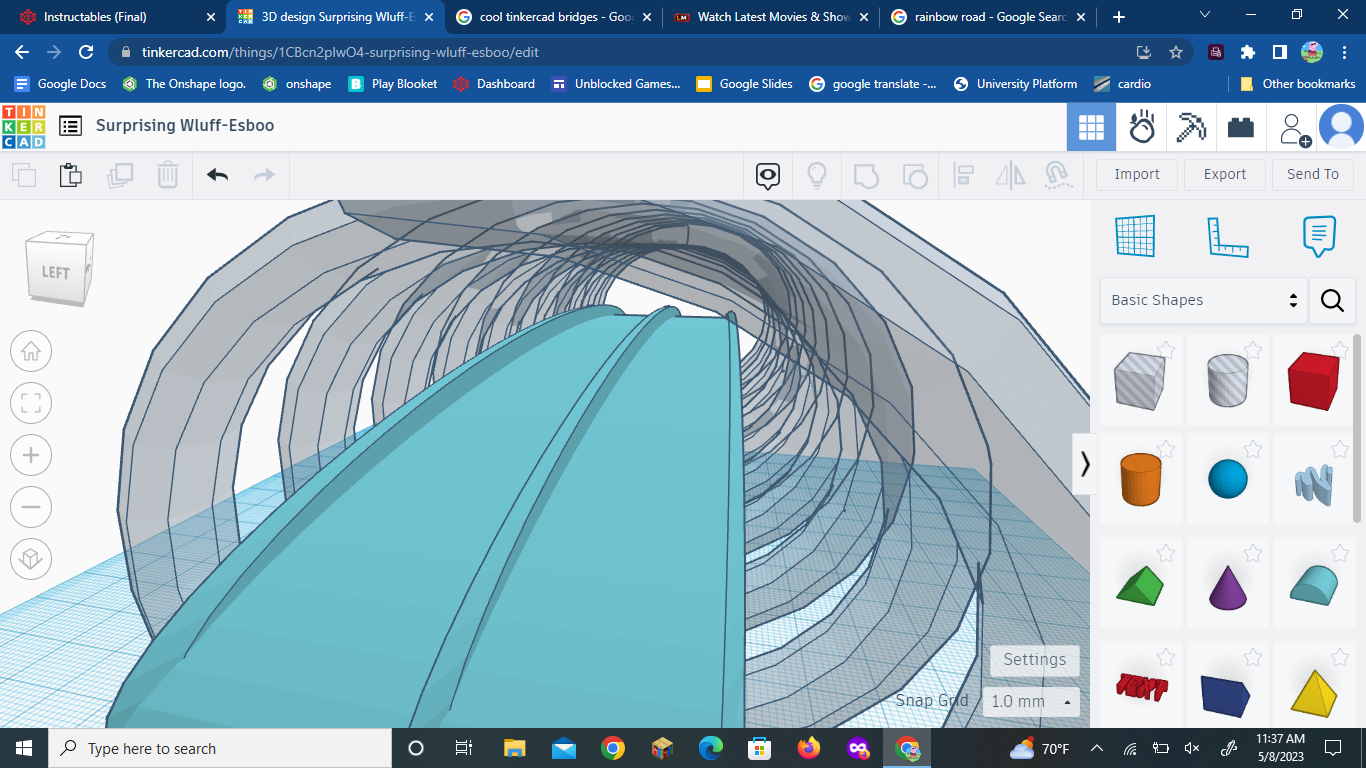The image size is (1366, 768).
Task: Open the Align tool
Action: tap(963, 174)
